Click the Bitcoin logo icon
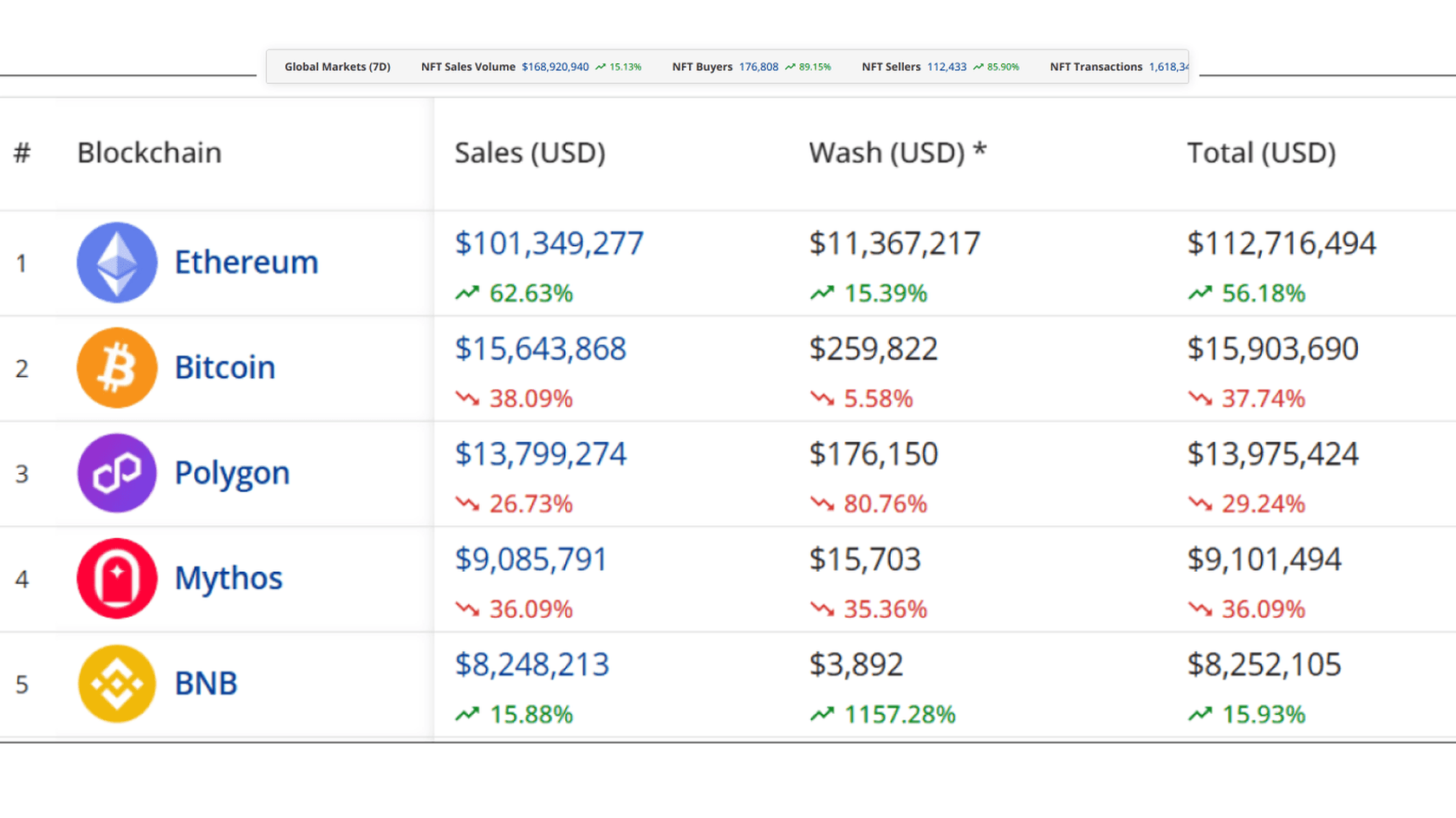This screenshot has height=818, width=1456. point(117,367)
